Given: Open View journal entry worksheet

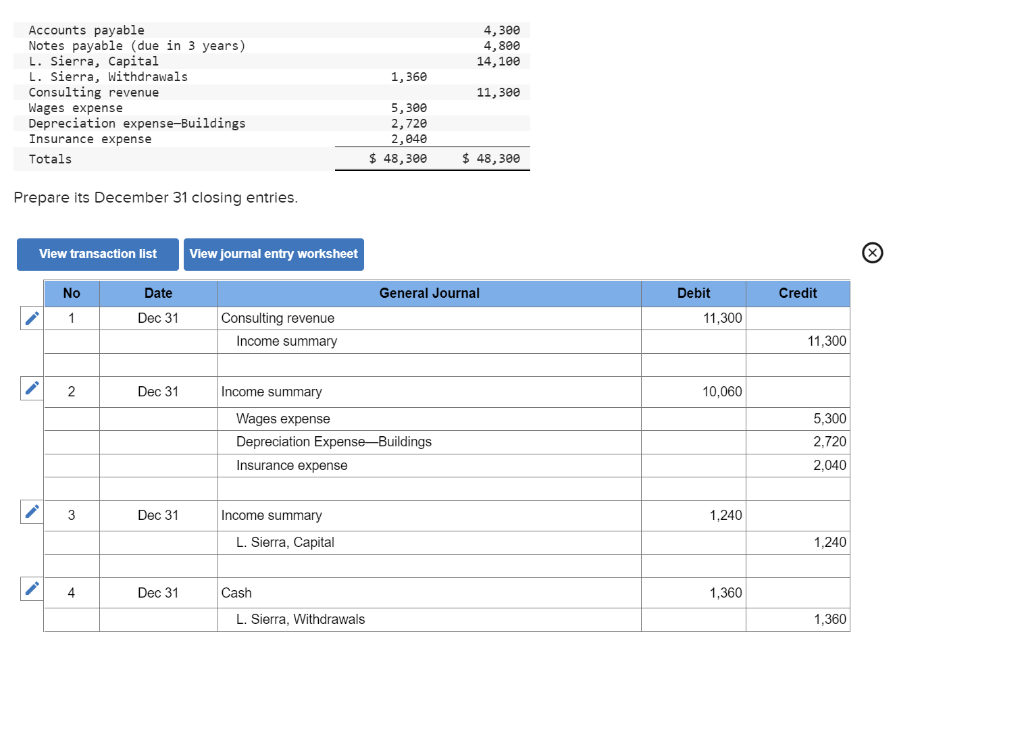Looking at the screenshot, I should pyautogui.click(x=273, y=254).
